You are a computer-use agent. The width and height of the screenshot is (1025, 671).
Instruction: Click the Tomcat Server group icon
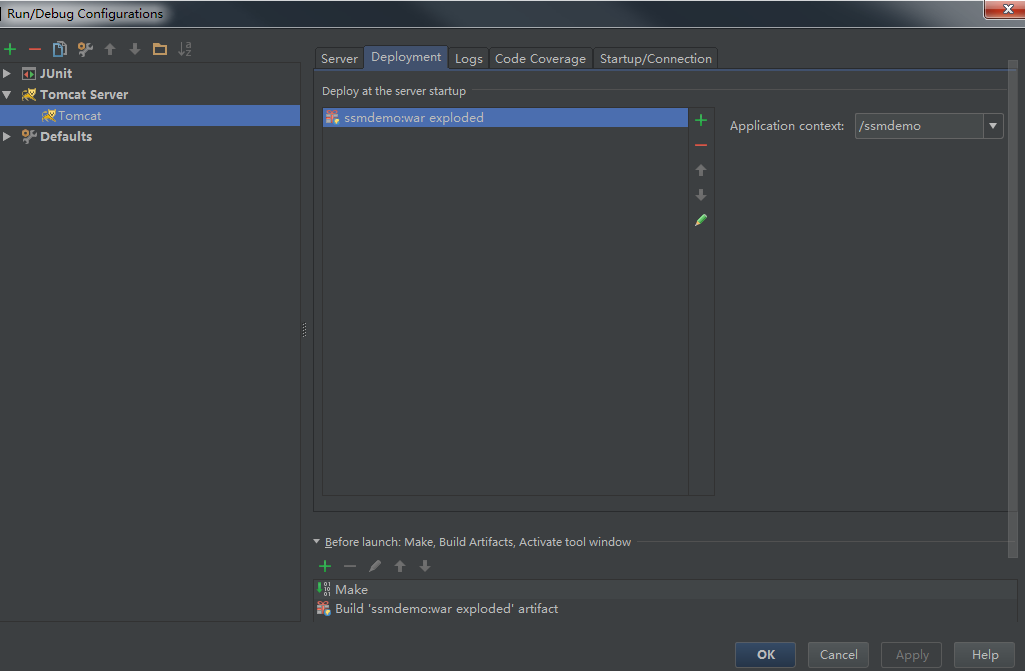[x=29, y=95]
